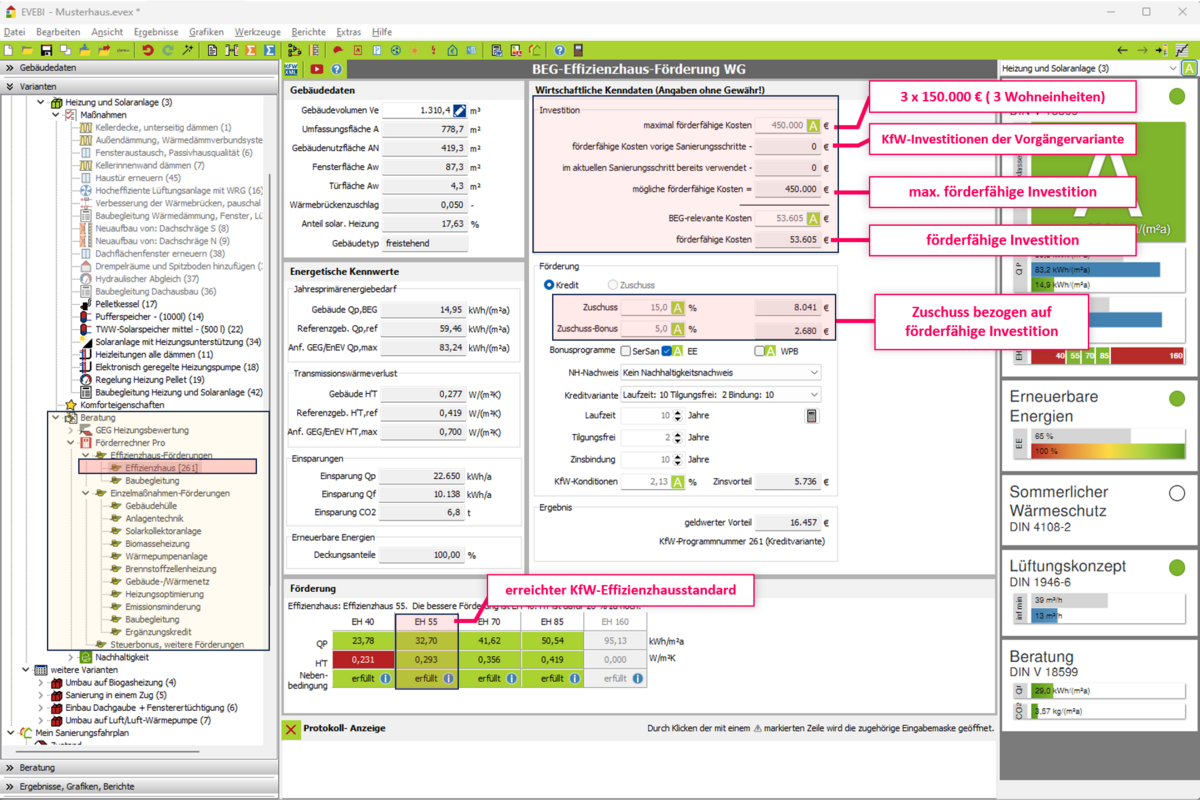Click the A icon next to KfW-Konditionen

pos(677,482)
